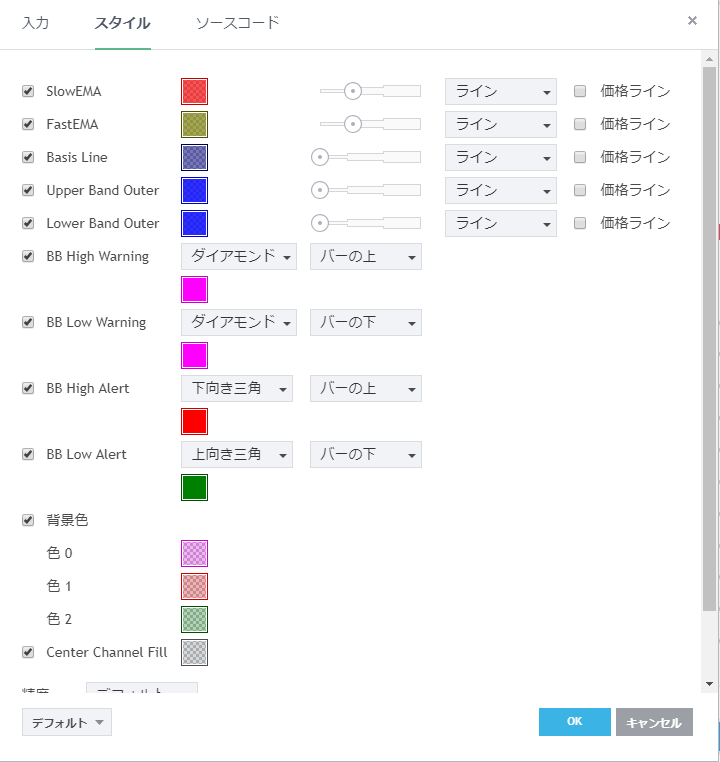Viewport: 720px width, 762px height.
Task: Click the background color 0 swatch
Action: (194, 553)
